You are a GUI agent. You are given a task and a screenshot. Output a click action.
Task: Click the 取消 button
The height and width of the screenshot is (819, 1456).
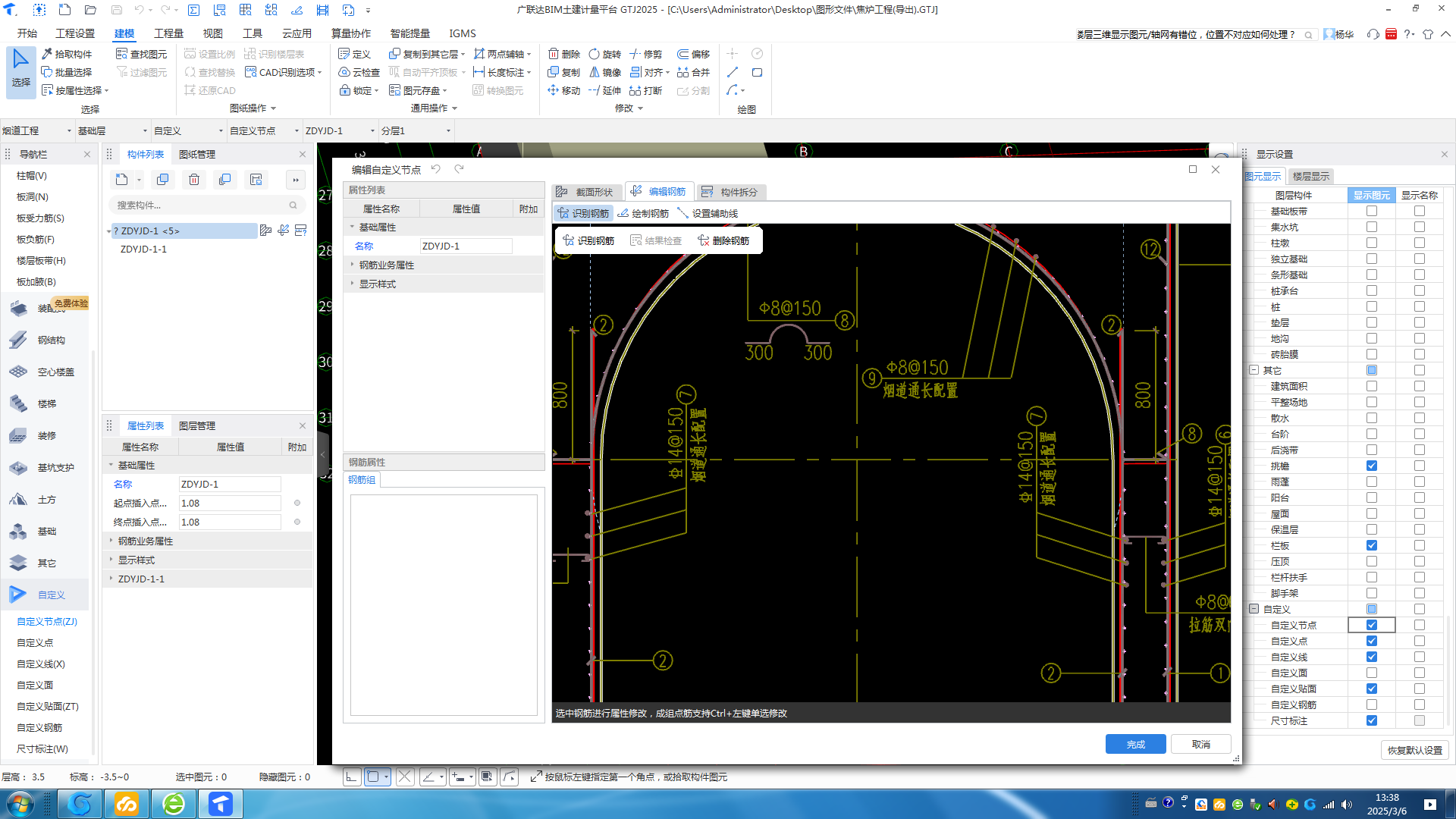click(x=1200, y=744)
